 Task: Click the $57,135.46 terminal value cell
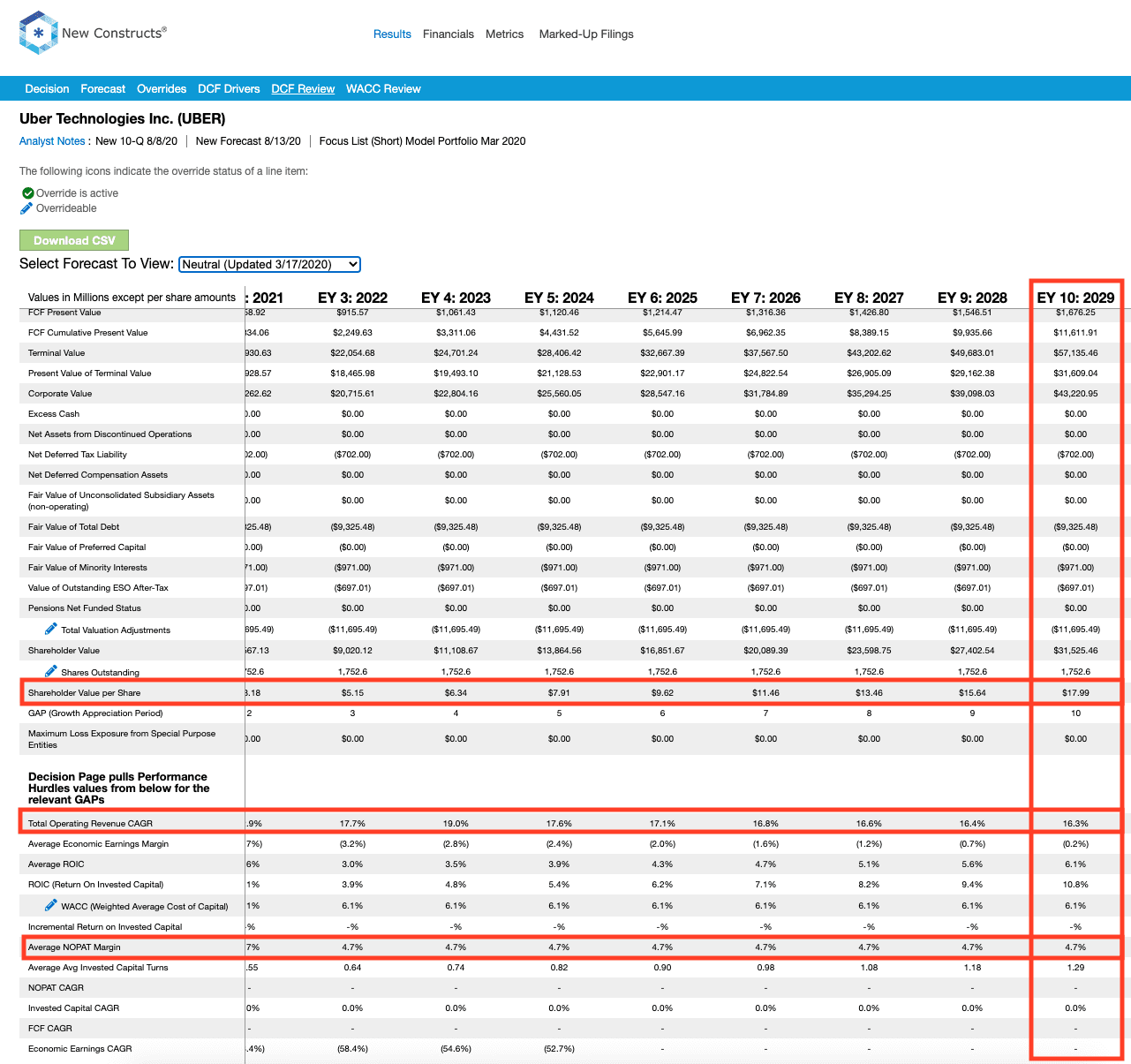click(1075, 353)
